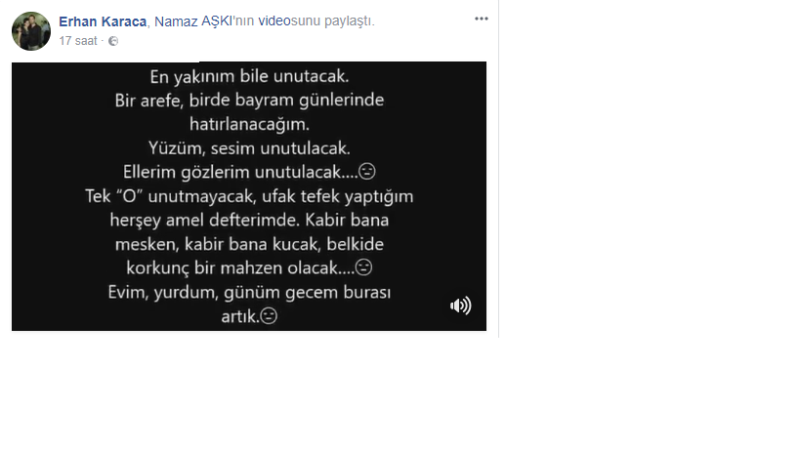Click the line 'Yüzüm, sesim unutulacak.'
Viewport: 800px width, 449px height.
point(249,148)
